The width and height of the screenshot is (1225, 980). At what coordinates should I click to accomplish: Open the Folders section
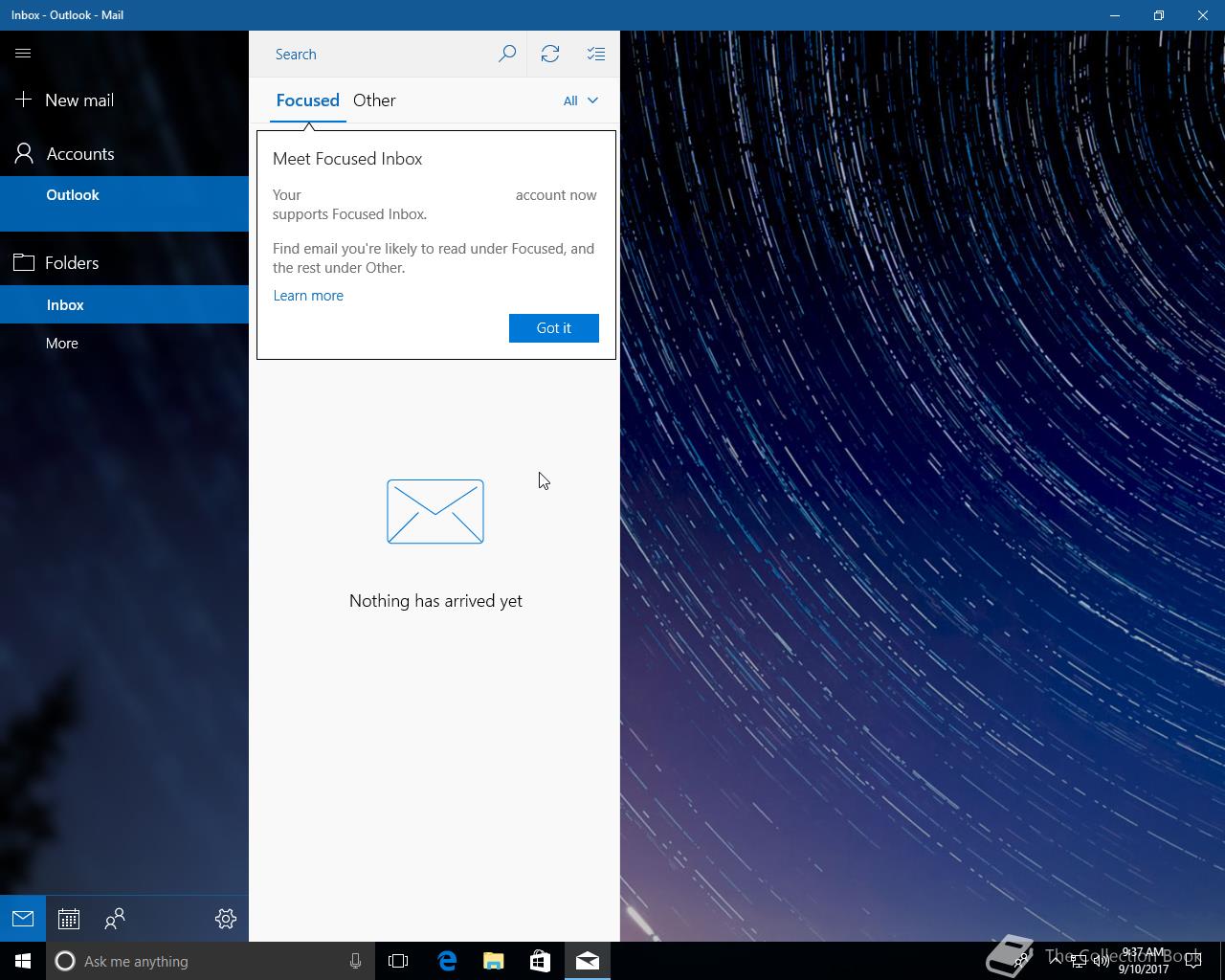[124, 262]
